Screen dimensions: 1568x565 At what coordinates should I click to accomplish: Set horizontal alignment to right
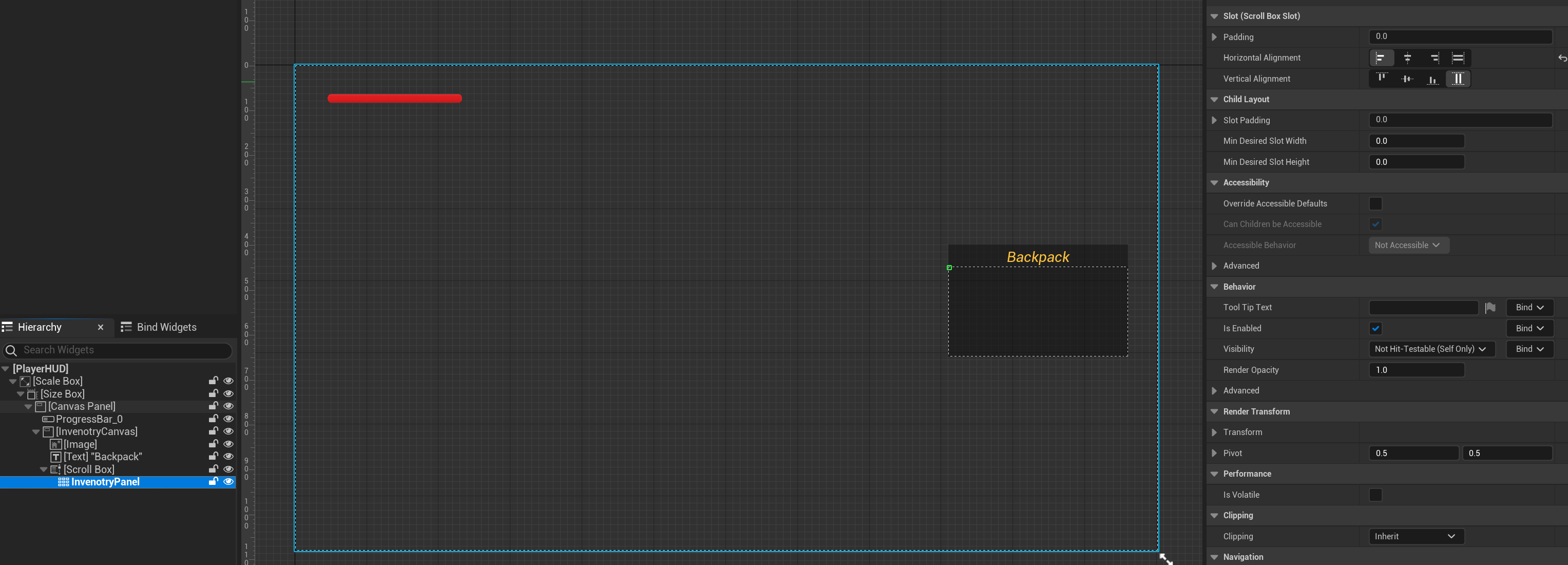click(x=1433, y=58)
